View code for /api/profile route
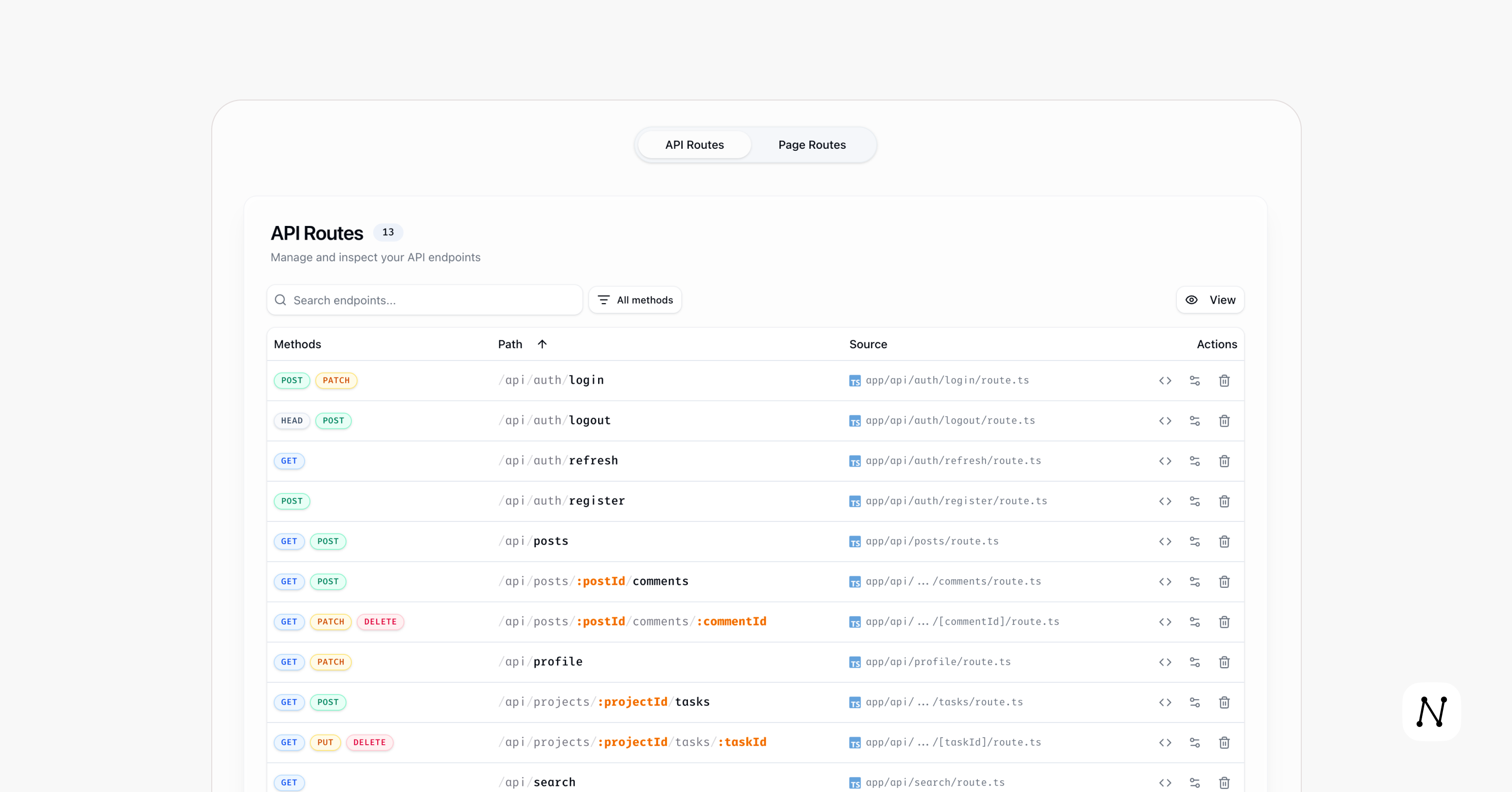Screen dimensions: 1512x792 pyautogui.click(x=1165, y=662)
